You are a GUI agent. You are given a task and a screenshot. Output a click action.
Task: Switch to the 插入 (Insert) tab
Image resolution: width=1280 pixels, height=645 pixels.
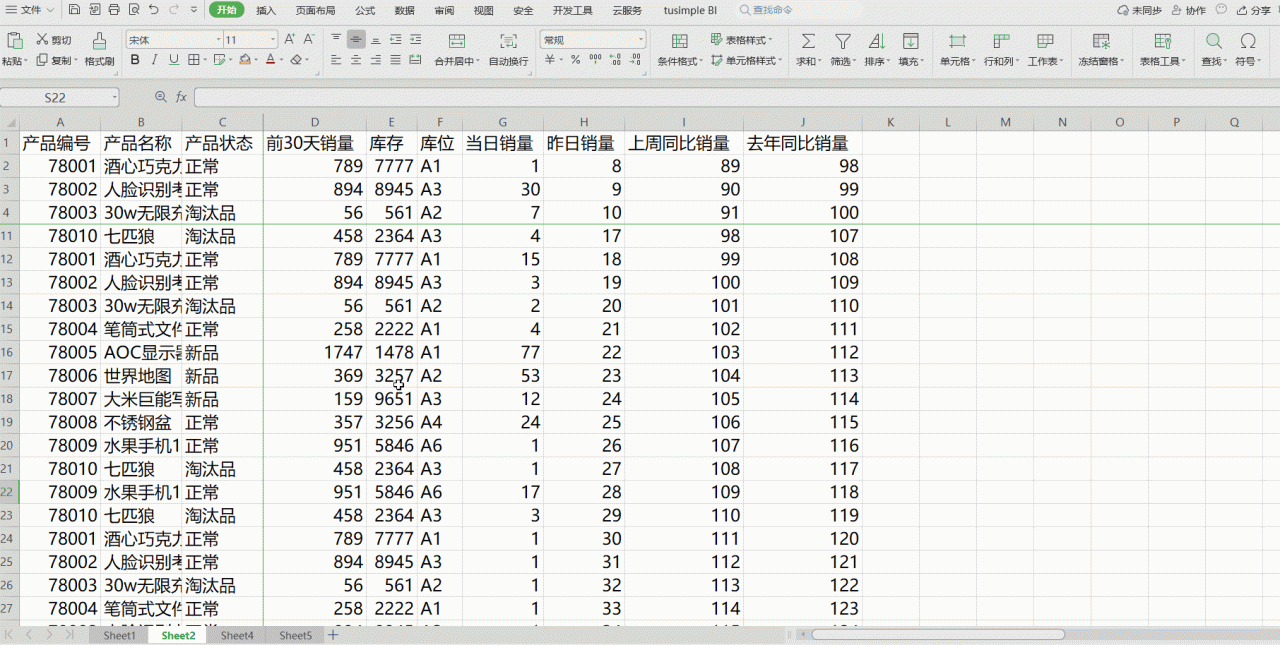[266, 10]
